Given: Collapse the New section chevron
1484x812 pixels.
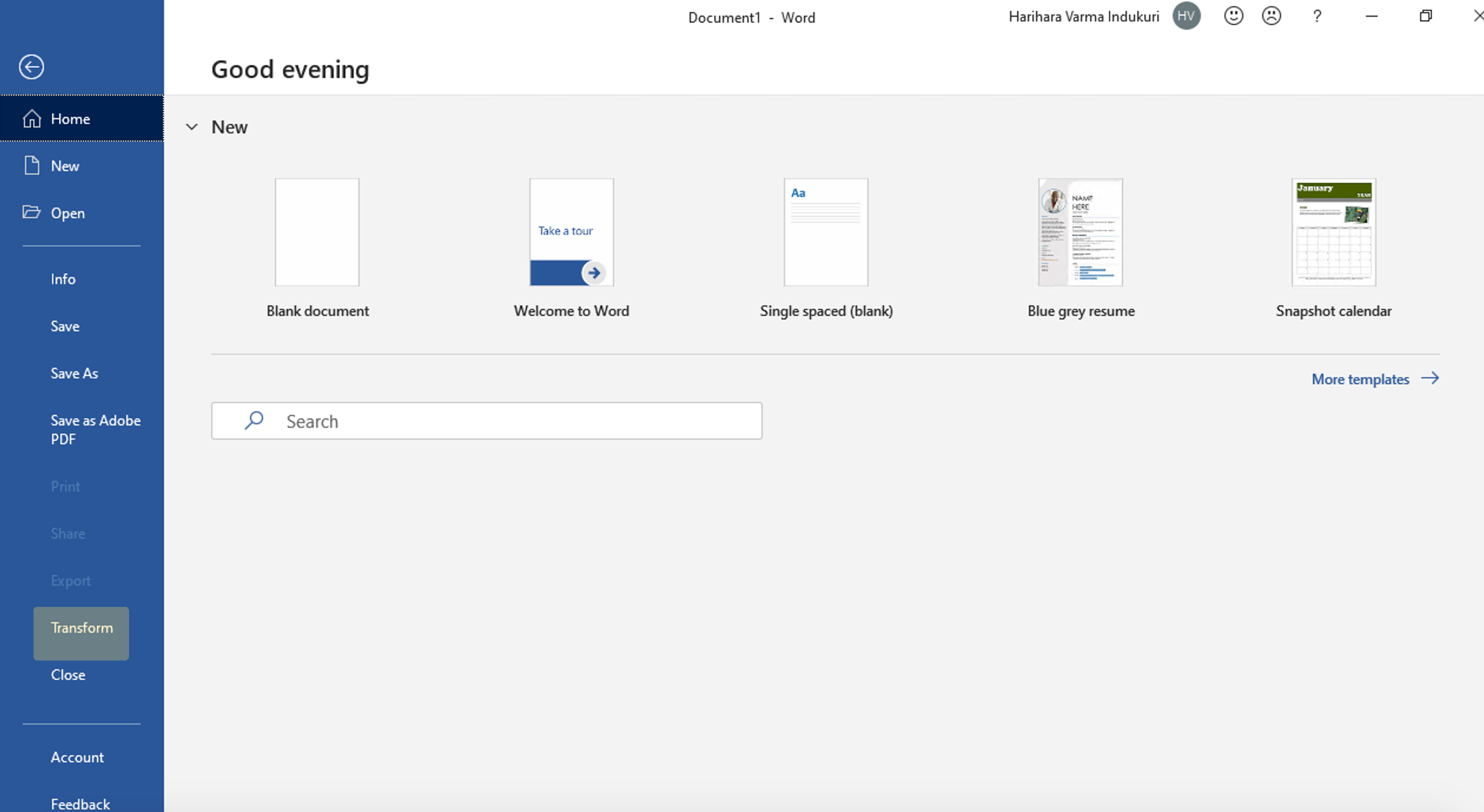Looking at the screenshot, I should click(192, 127).
